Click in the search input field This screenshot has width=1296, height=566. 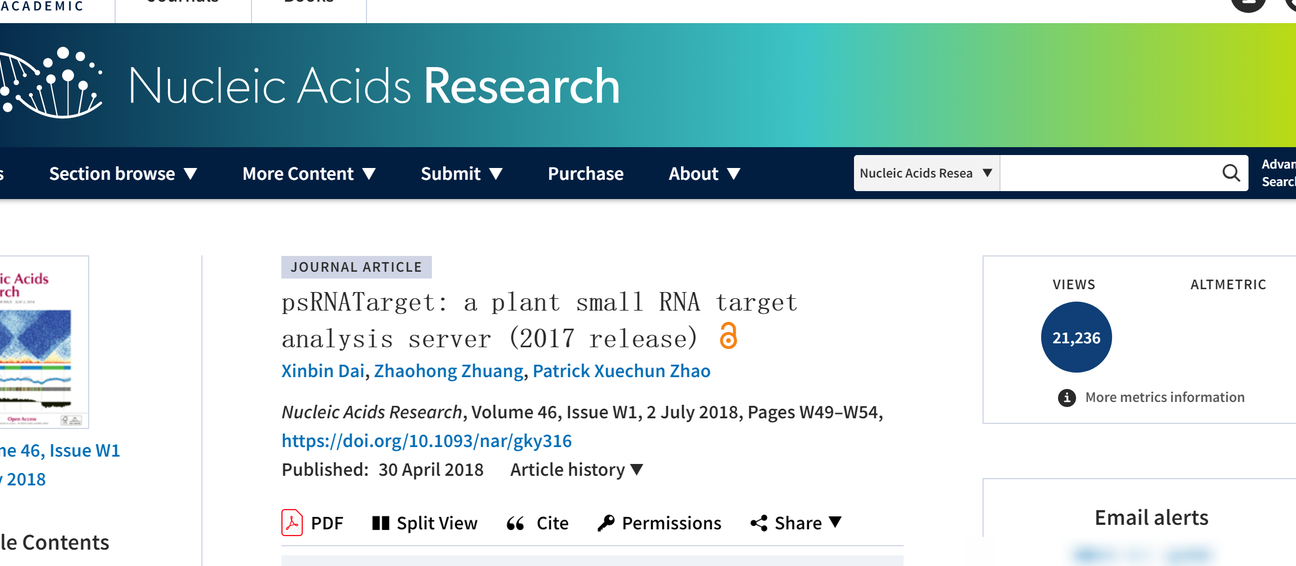point(1108,173)
